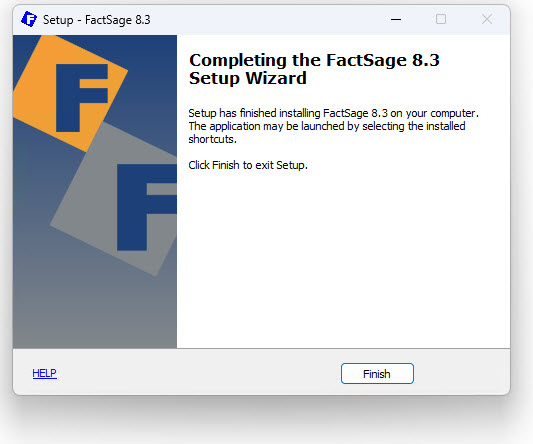This screenshot has width=533, height=444.
Task: Click the "Setup - FactSage 8.3" window title text
Action: coord(97,20)
